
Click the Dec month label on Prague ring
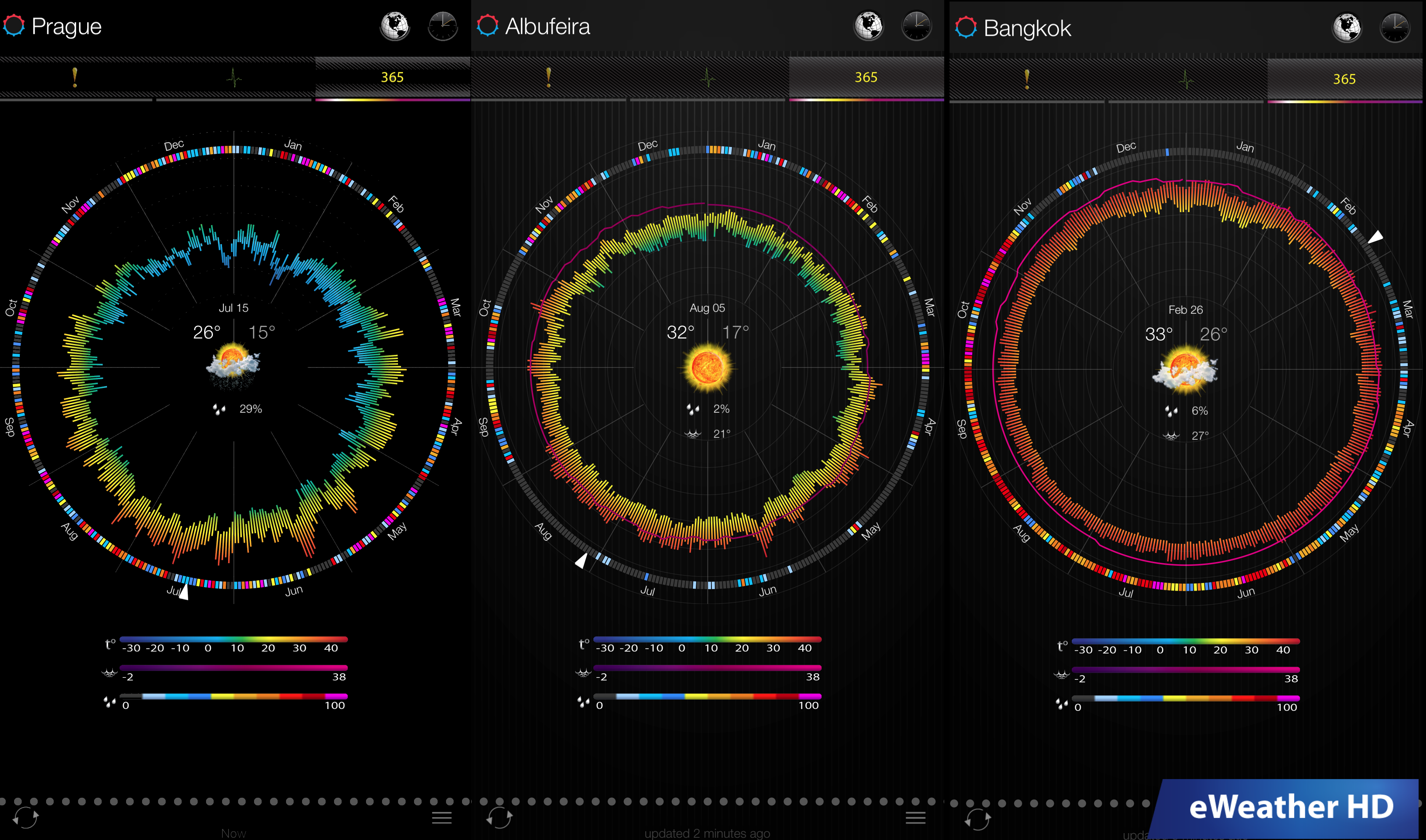pyautogui.click(x=174, y=145)
